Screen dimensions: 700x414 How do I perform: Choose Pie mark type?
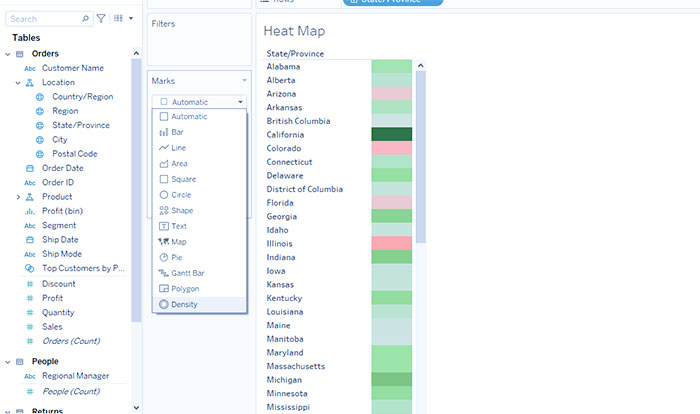[x=199, y=257]
